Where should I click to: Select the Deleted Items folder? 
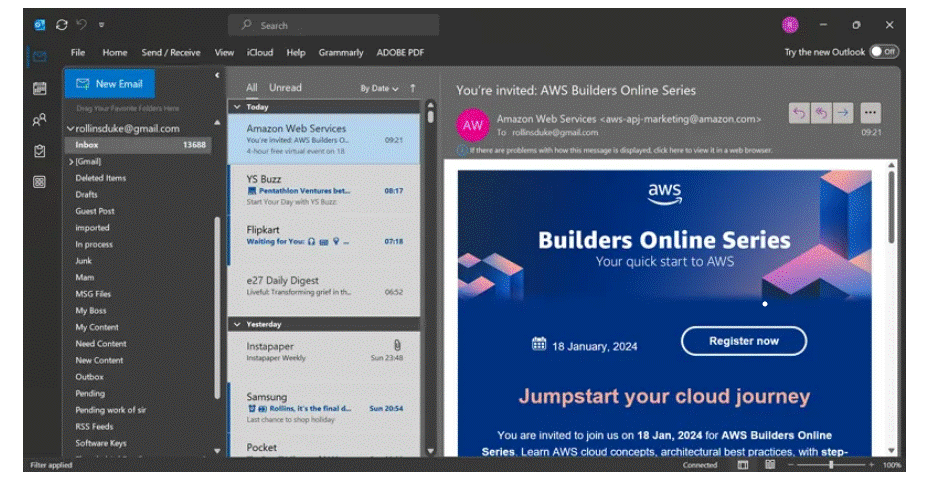(101, 178)
